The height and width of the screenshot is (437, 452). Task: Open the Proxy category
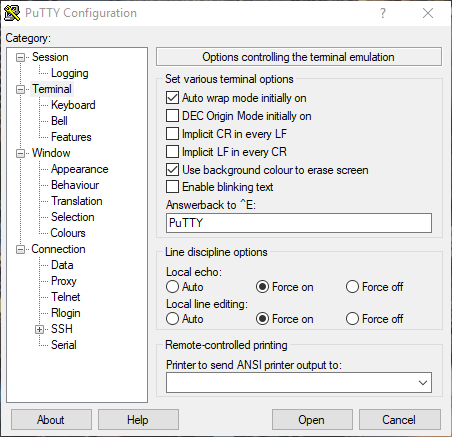(x=64, y=281)
